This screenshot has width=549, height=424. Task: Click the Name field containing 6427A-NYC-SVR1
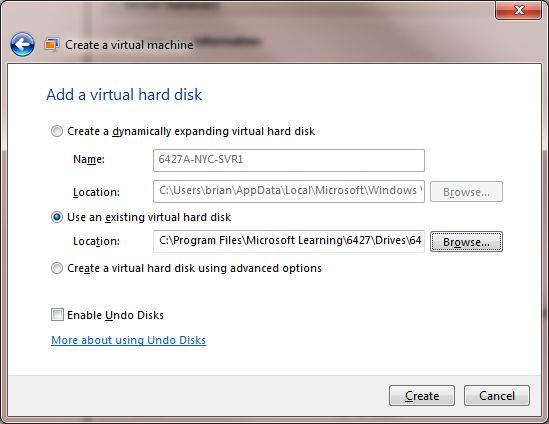point(289,160)
